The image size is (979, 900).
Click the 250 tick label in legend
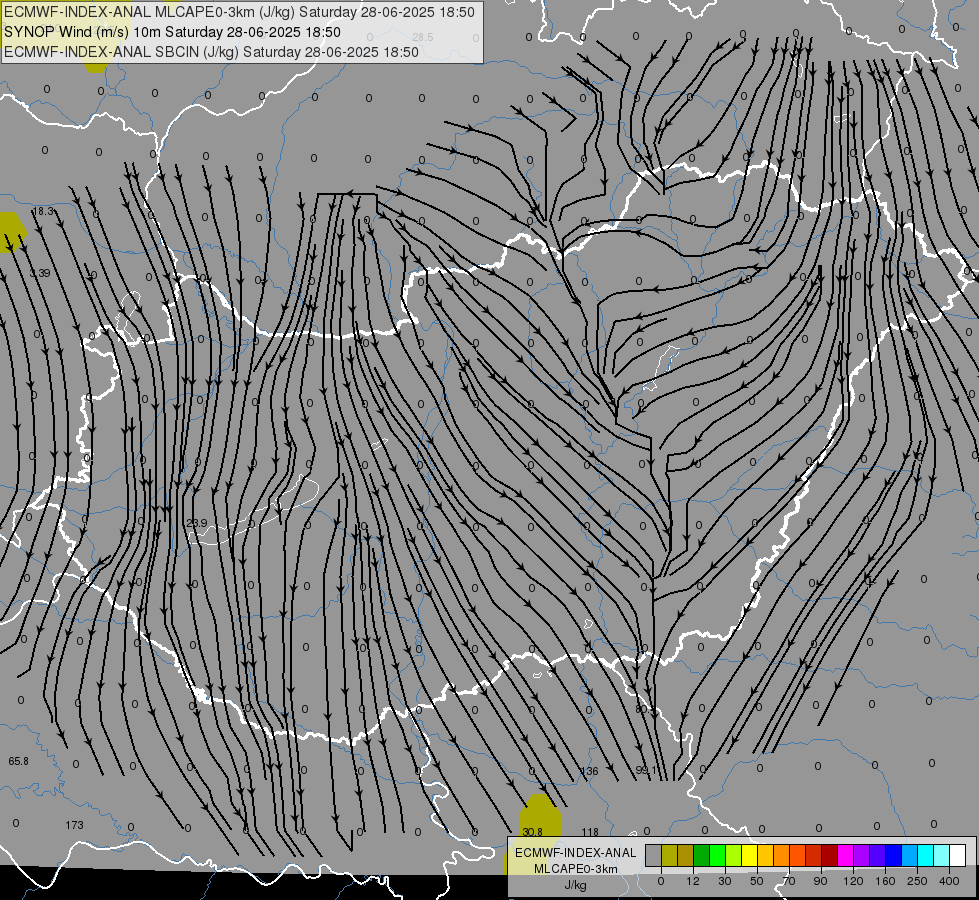pos(917,881)
